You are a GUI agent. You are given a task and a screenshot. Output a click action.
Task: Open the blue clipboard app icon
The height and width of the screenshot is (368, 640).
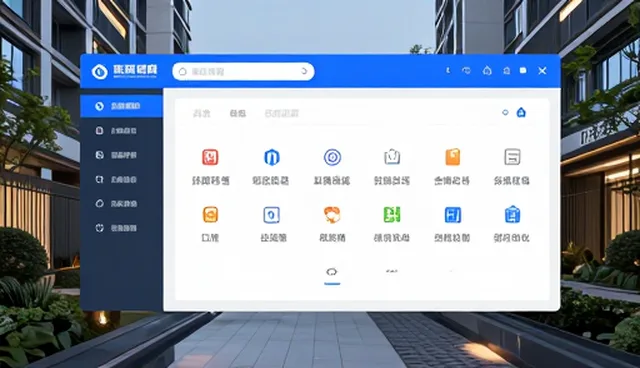pyautogui.click(x=512, y=215)
